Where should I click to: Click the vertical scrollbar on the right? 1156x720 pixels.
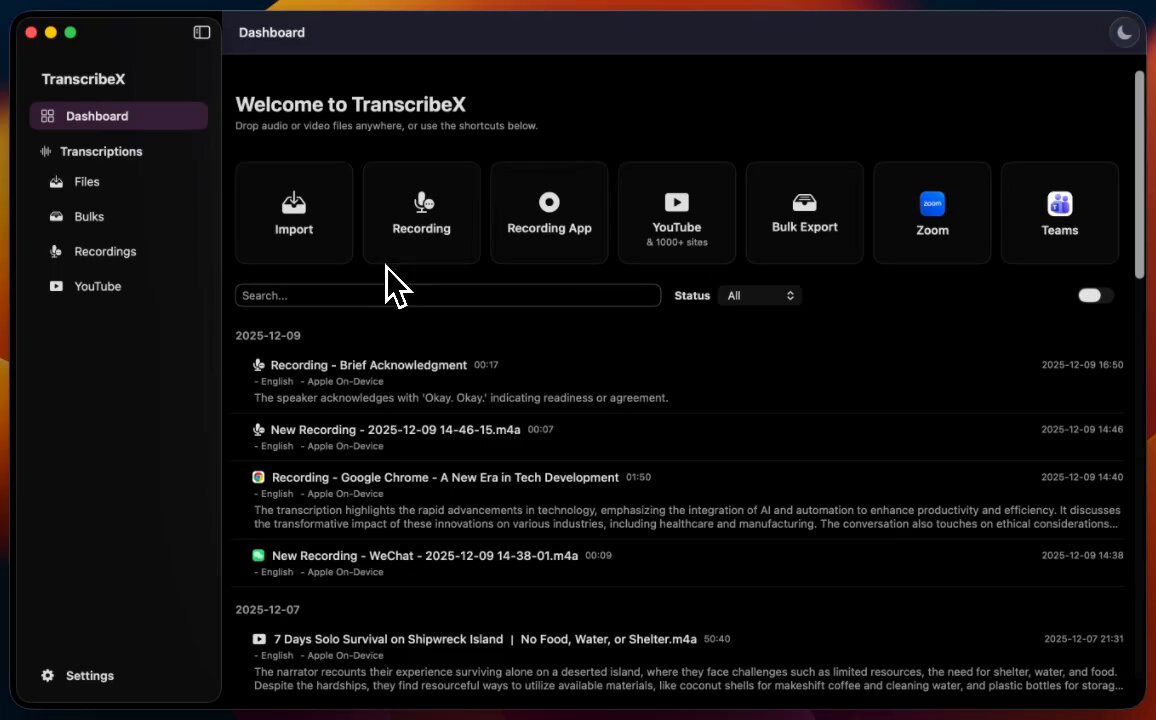click(x=1139, y=175)
